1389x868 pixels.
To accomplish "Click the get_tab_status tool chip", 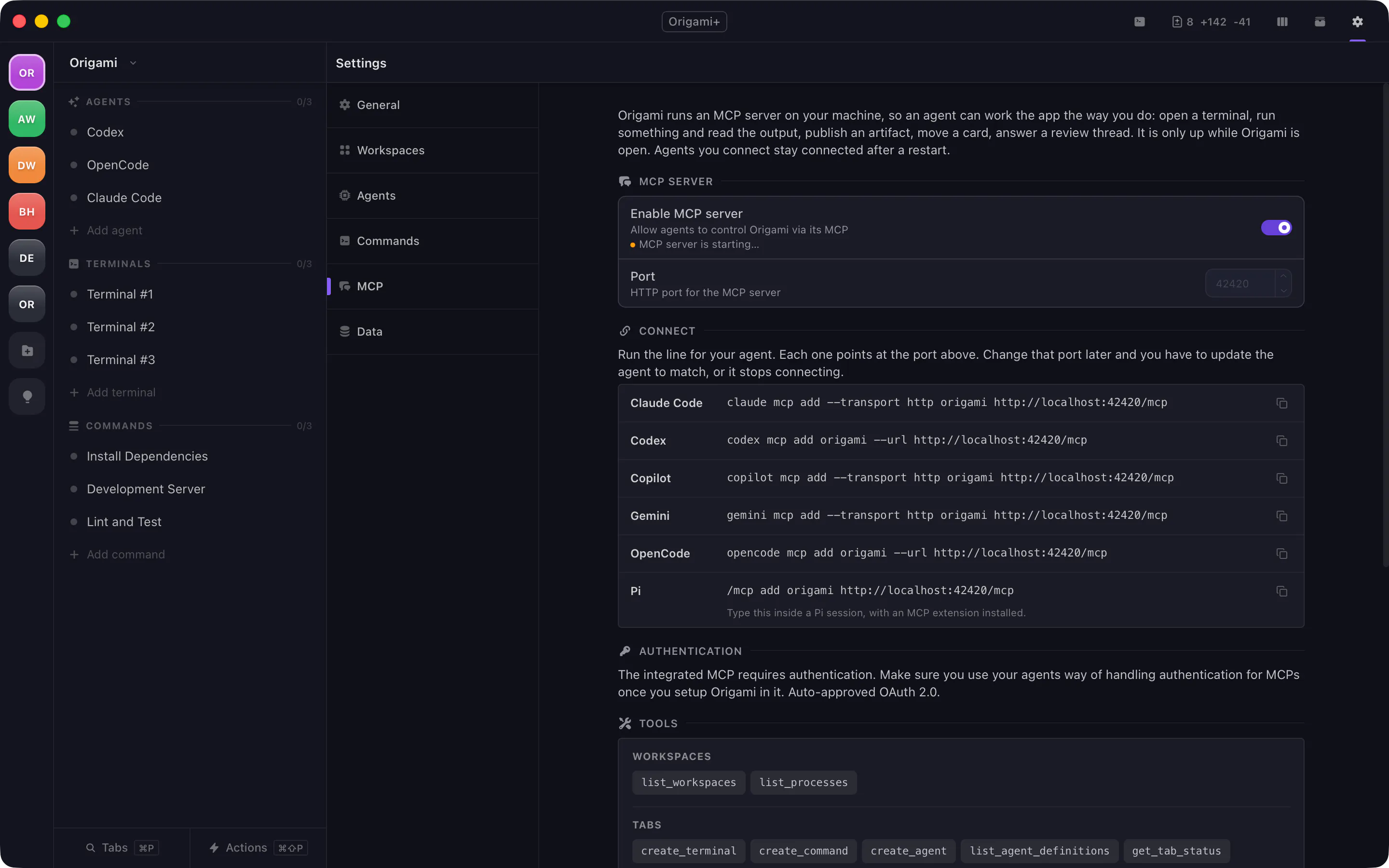I will (x=1177, y=851).
